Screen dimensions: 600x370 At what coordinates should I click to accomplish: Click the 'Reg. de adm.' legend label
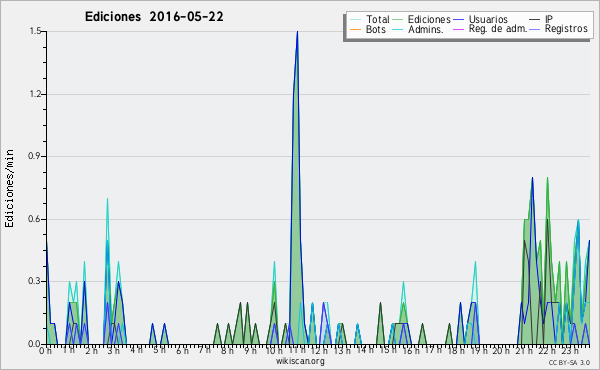(497, 29)
